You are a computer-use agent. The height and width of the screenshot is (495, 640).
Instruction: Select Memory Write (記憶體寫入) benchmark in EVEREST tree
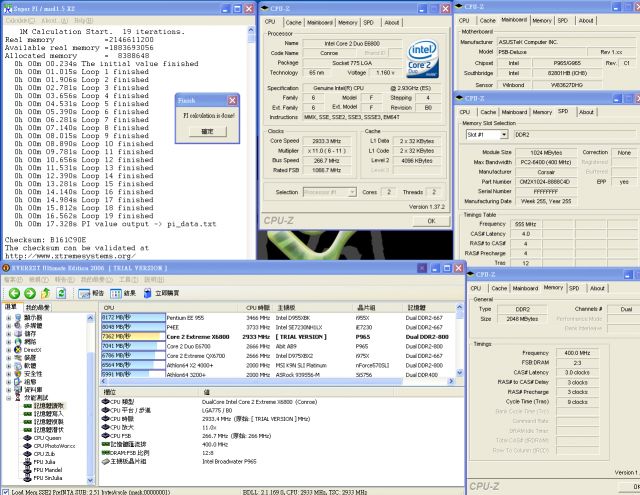coord(49,414)
